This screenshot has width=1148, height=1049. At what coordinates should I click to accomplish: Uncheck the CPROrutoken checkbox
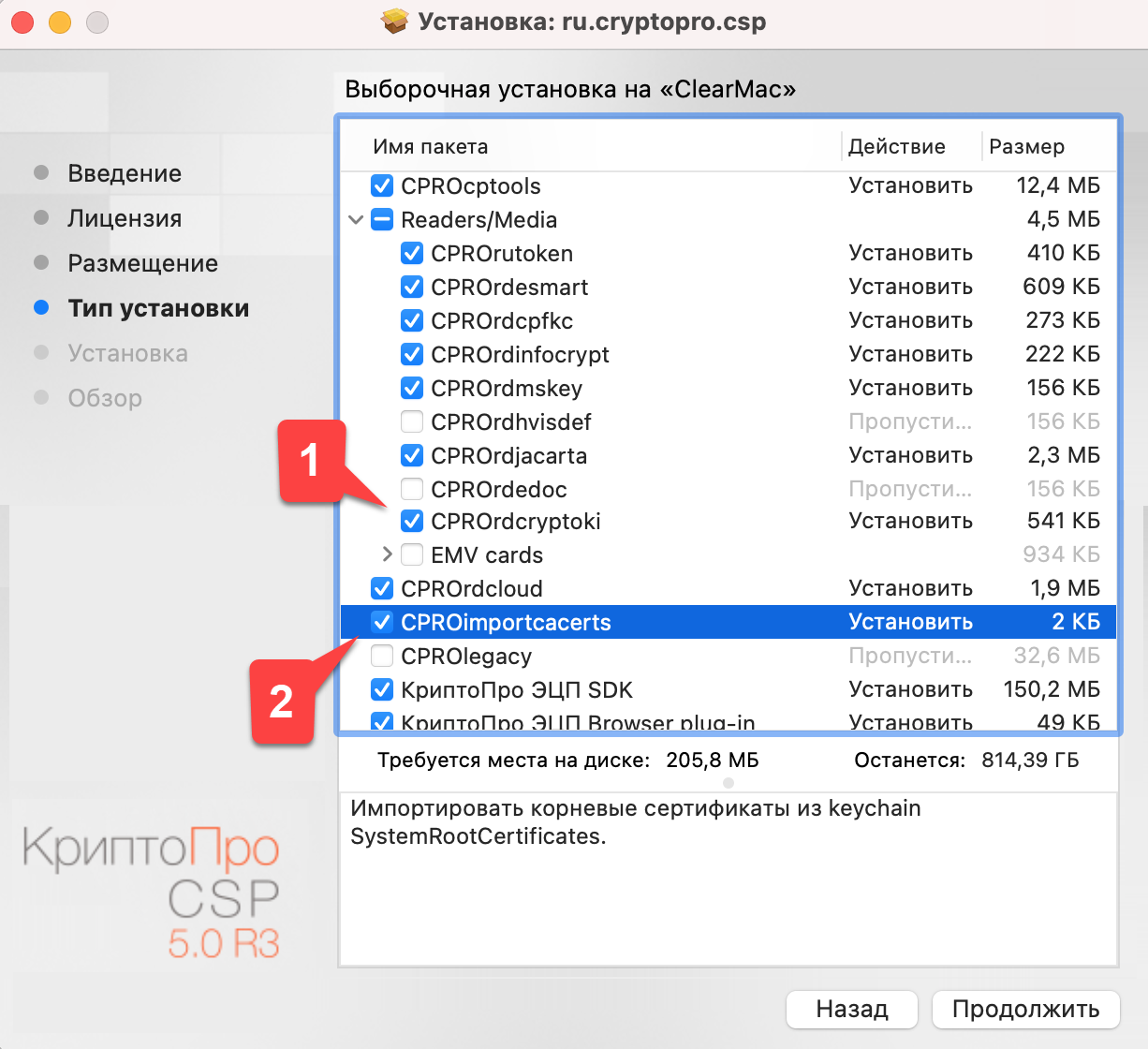(412, 253)
